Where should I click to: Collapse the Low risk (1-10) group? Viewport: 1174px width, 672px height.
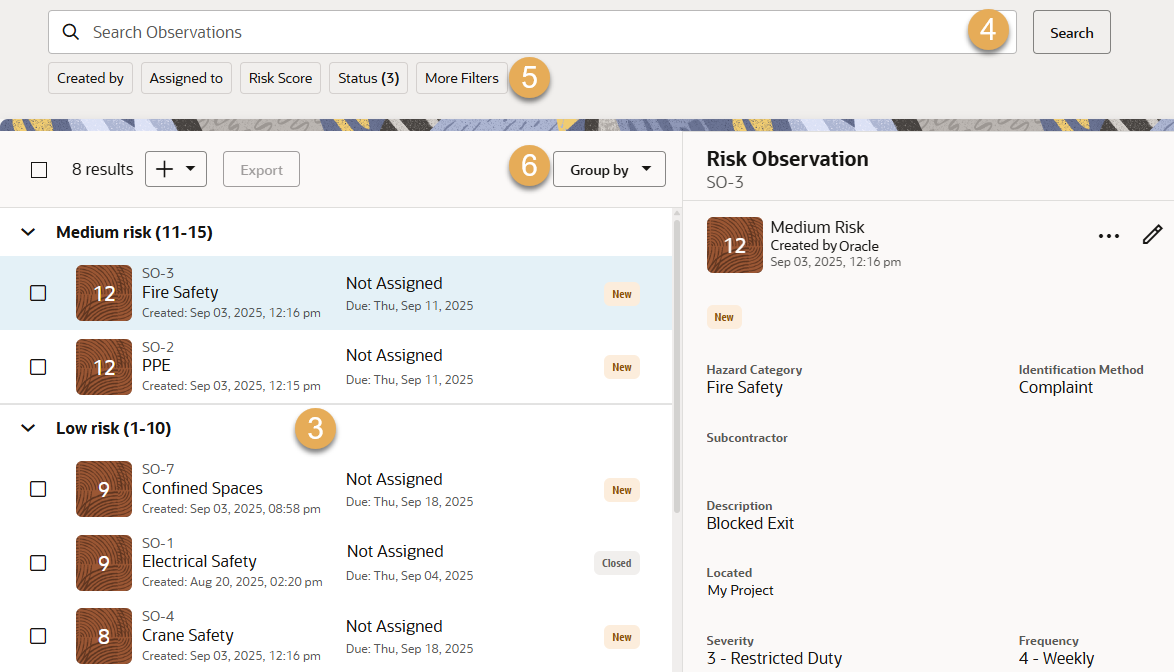click(29, 429)
